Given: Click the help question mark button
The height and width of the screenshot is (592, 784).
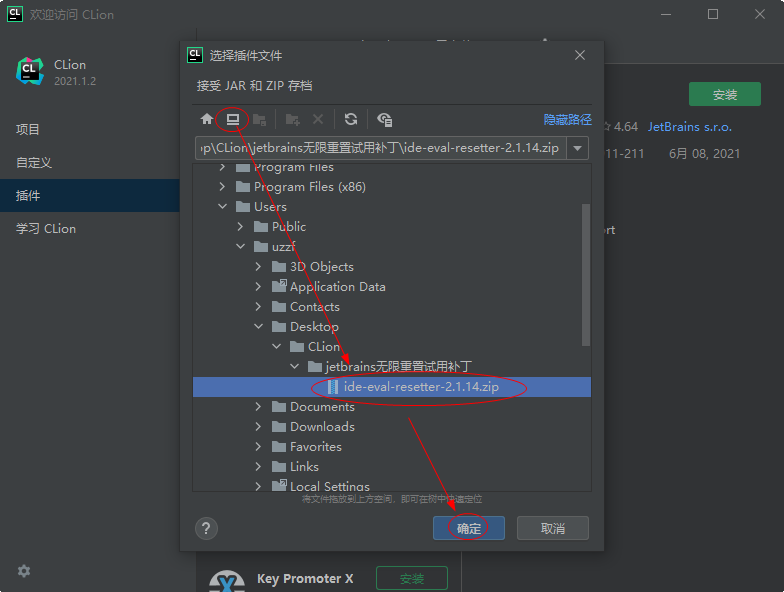Looking at the screenshot, I should [206, 528].
